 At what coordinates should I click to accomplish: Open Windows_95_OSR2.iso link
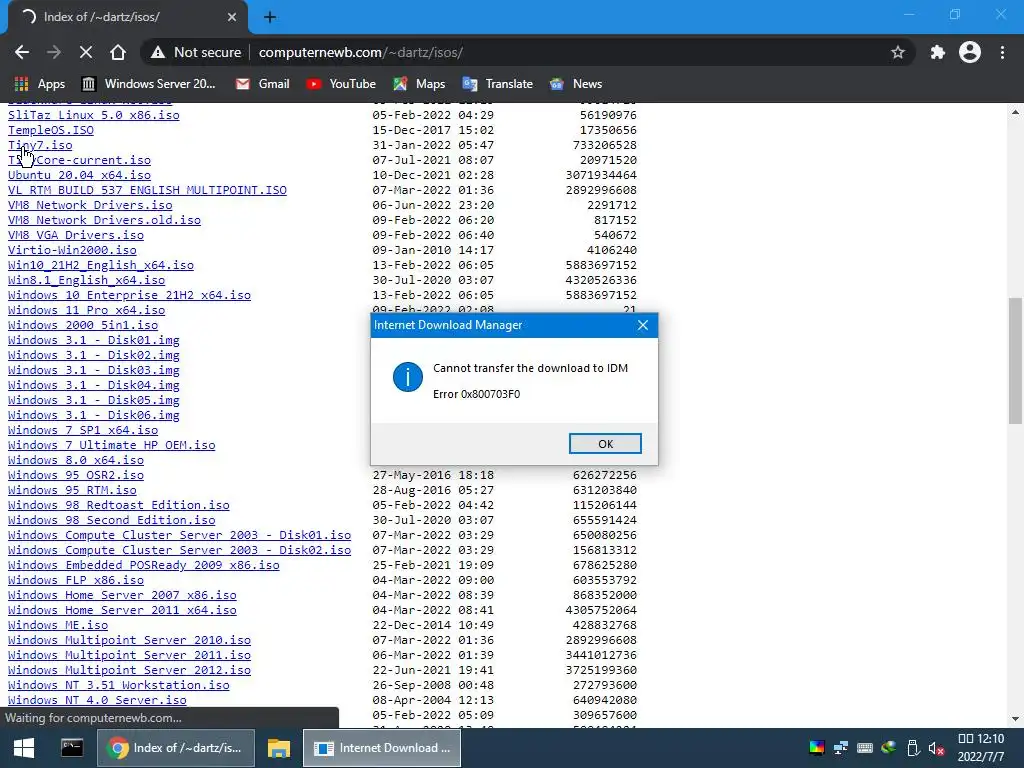pos(76,475)
